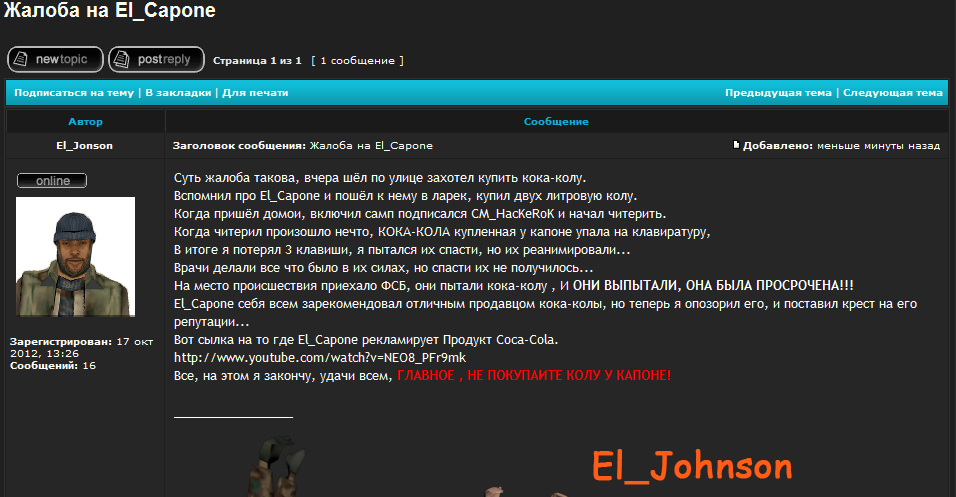Click the 1 сообщение counter
This screenshot has width=956, height=497.
pyautogui.click(x=358, y=61)
